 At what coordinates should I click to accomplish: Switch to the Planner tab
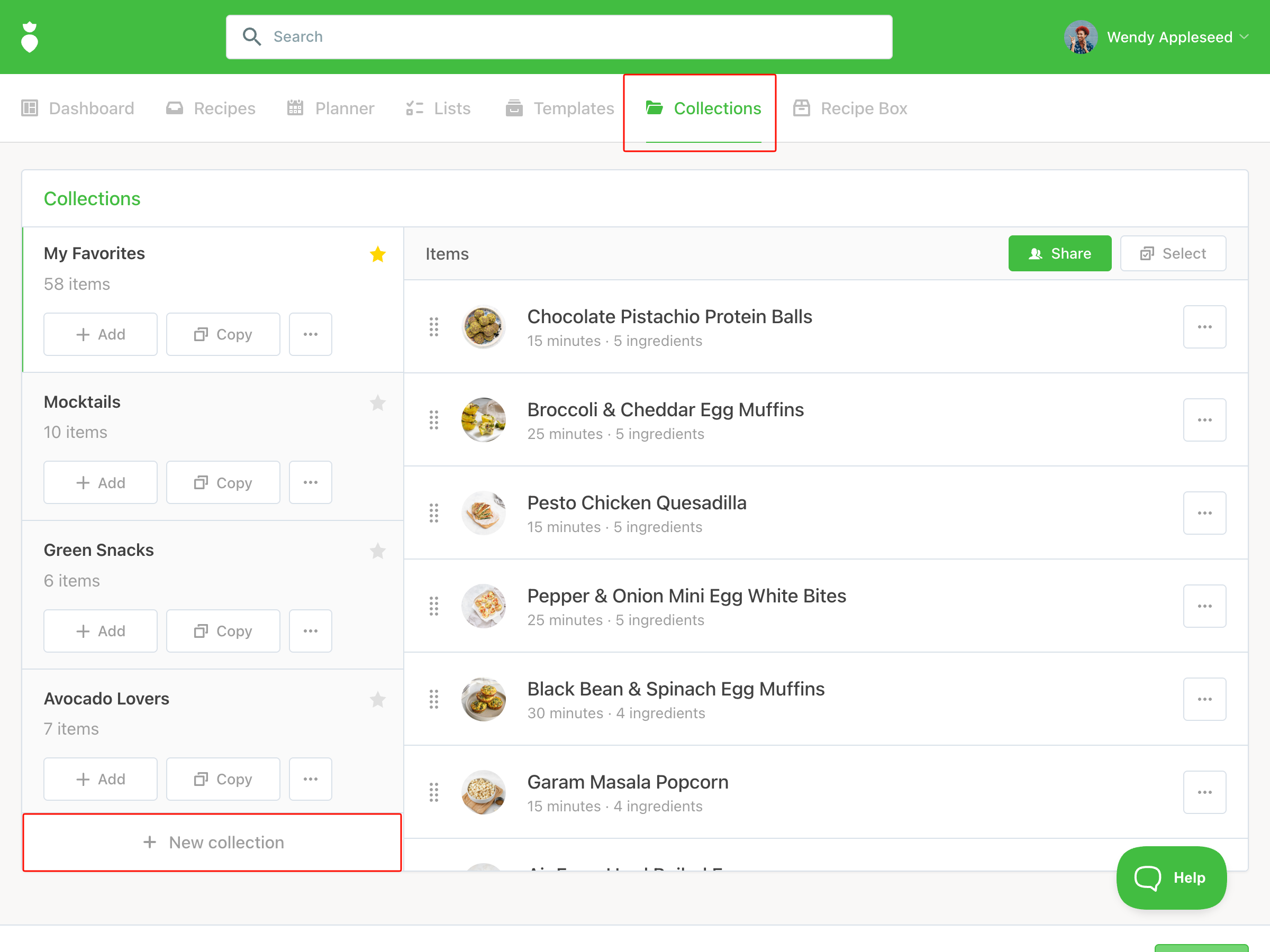click(x=331, y=108)
